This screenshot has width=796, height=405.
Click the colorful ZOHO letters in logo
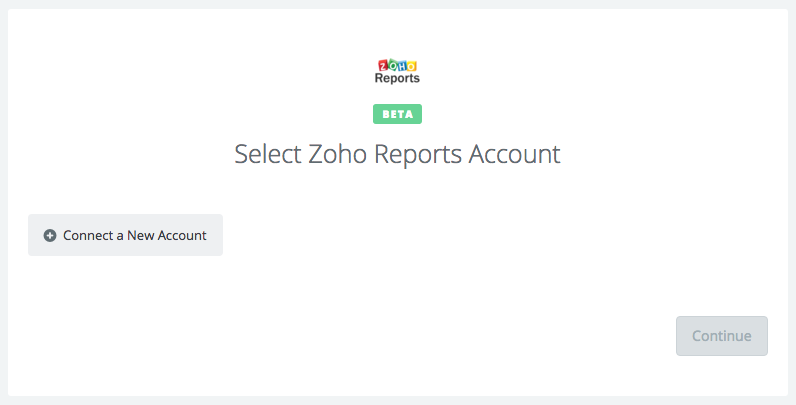(397, 65)
